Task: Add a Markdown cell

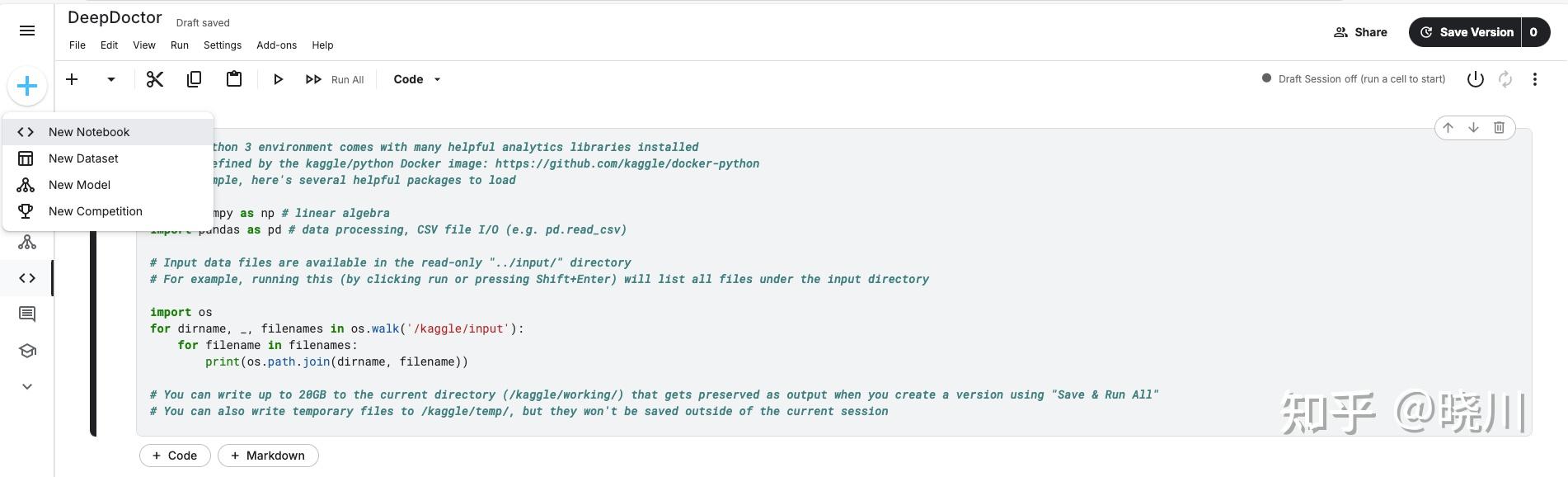Action: [267, 455]
